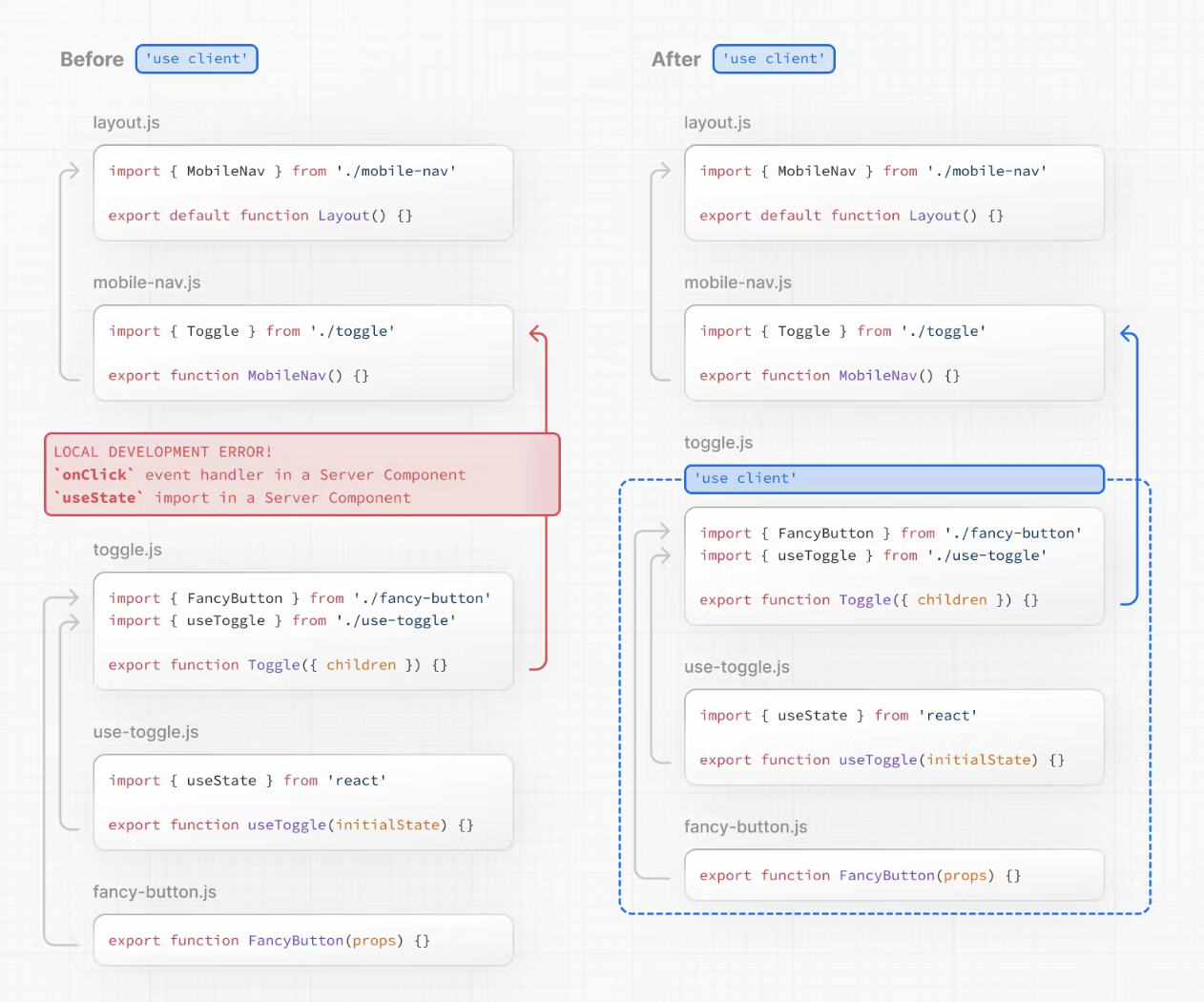
Task: Click FancyButton(props) code box in the Before column
Action: pyautogui.click(x=303, y=940)
